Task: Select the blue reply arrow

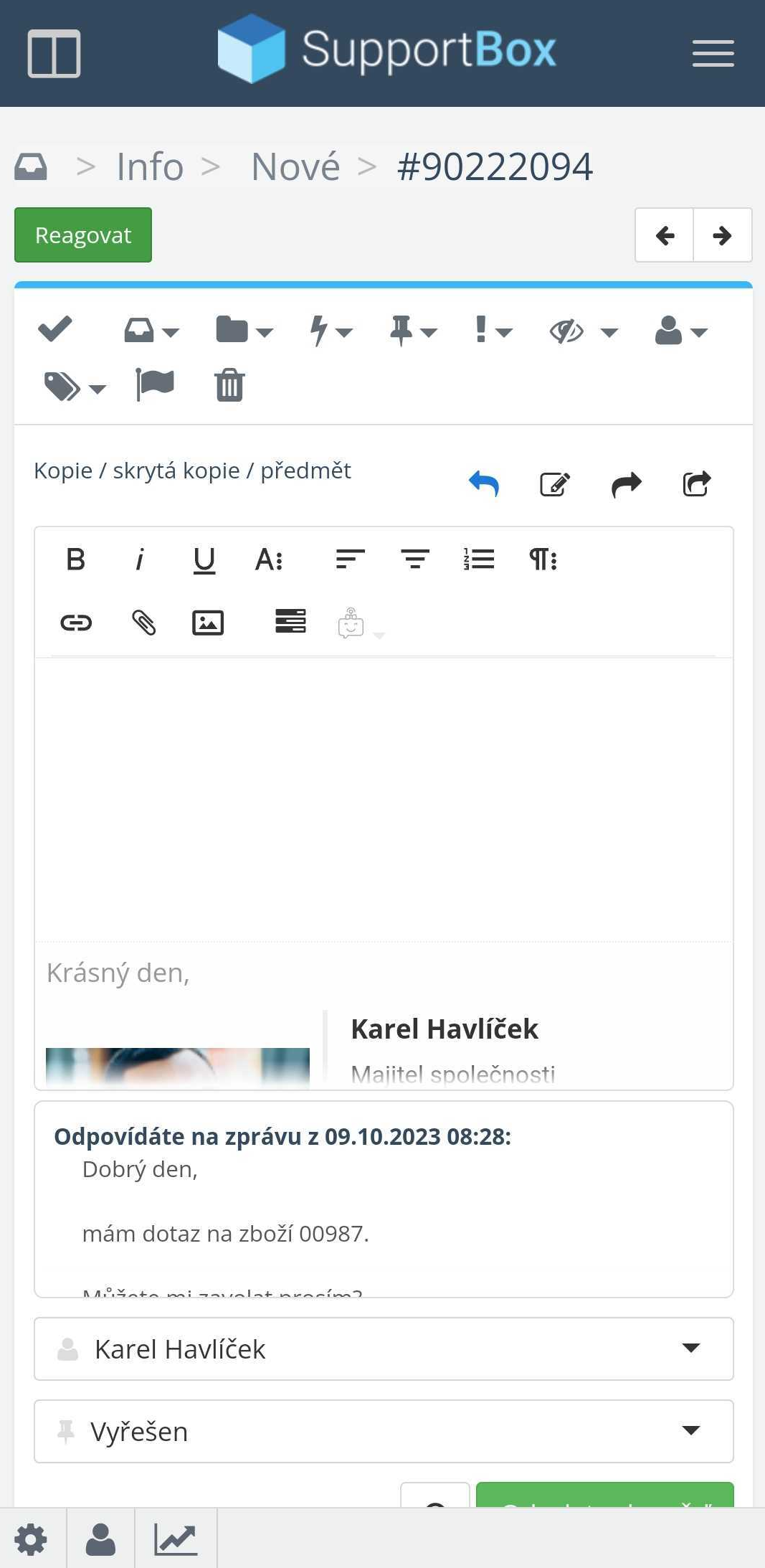Action: (x=484, y=484)
